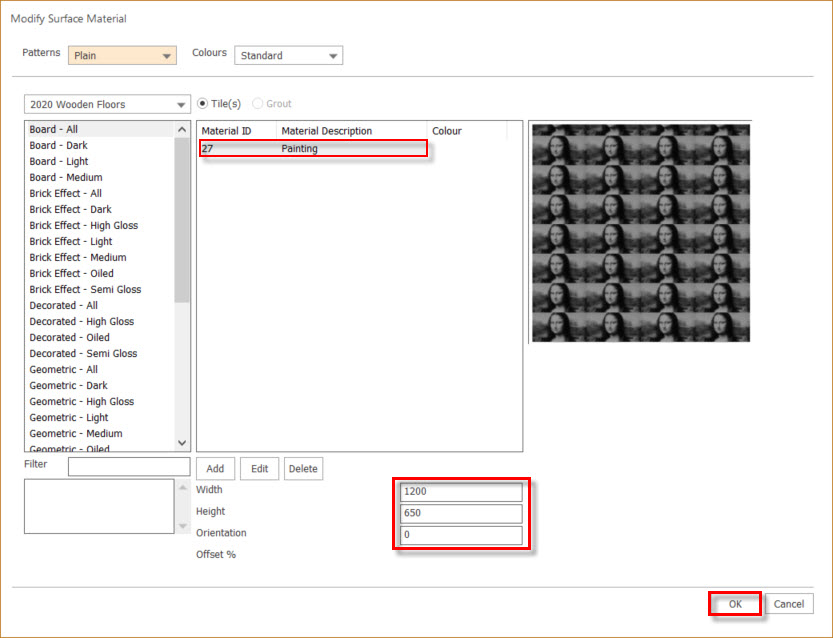Select Geometric - Dark category
The image size is (833, 638).
[x=100, y=385]
